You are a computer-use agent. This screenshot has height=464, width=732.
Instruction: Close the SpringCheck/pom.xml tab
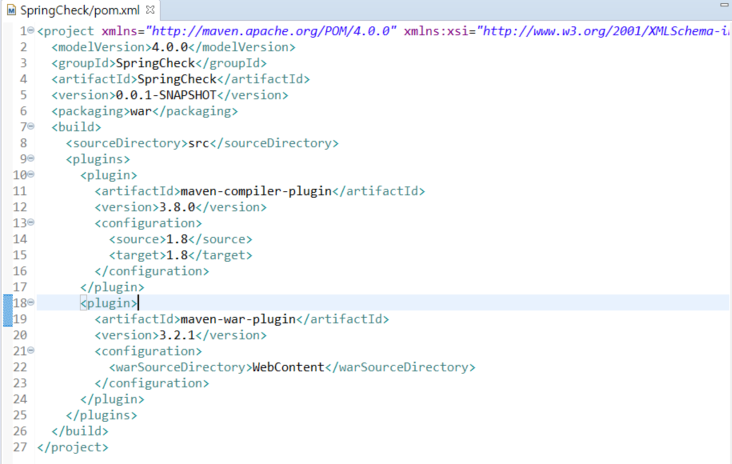[150, 9]
